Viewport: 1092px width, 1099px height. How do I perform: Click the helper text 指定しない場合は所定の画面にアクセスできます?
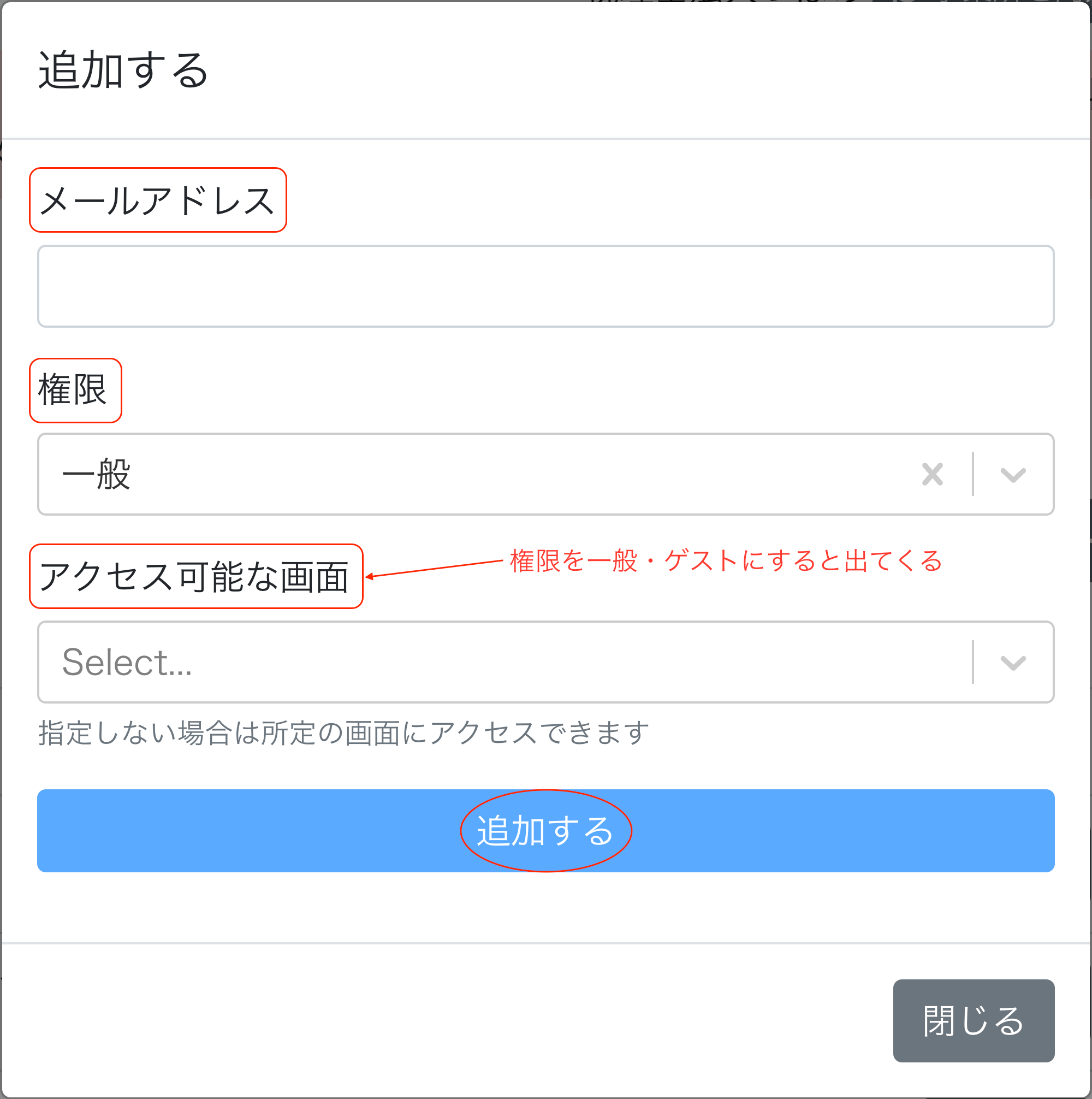click(x=343, y=732)
